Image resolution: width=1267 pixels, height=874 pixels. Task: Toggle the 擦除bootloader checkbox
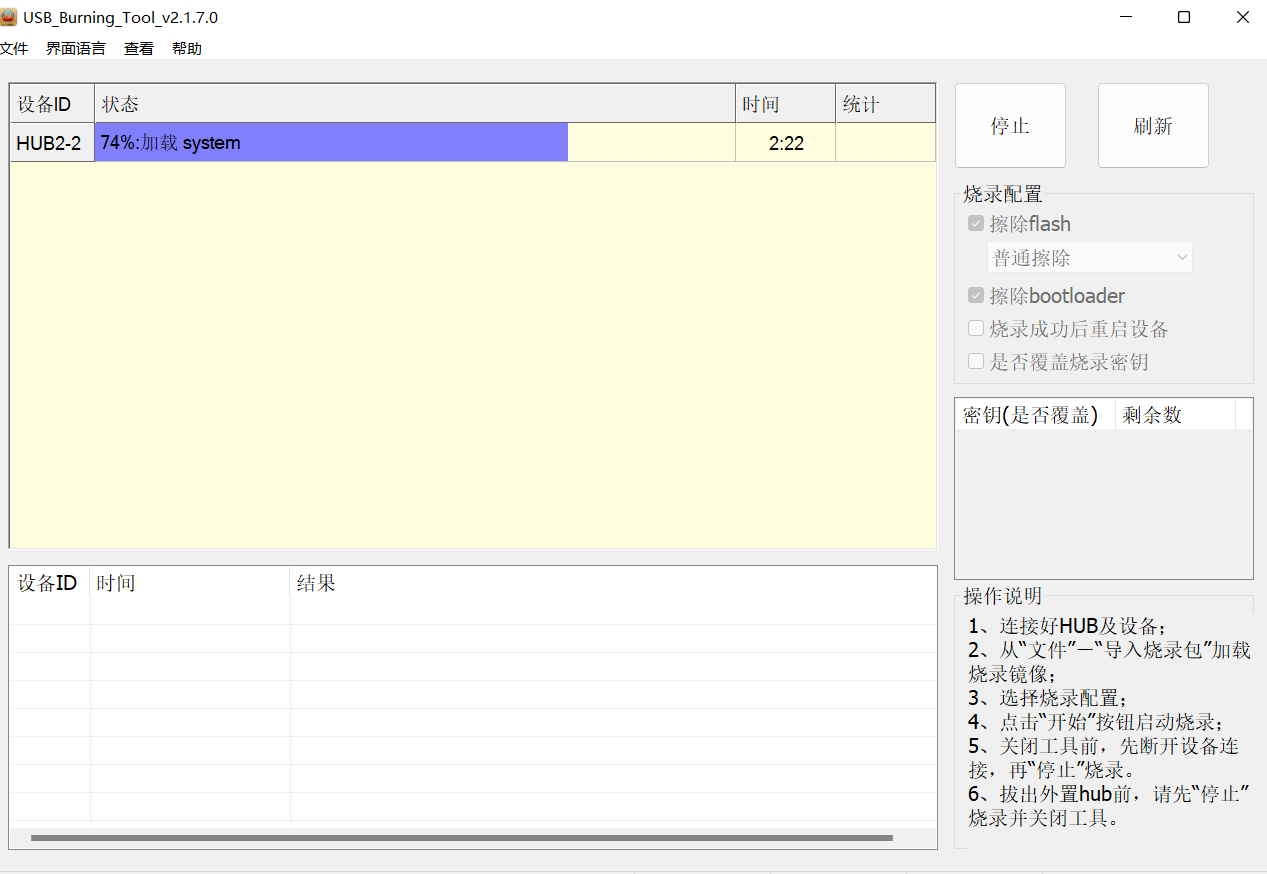pyautogui.click(x=976, y=296)
